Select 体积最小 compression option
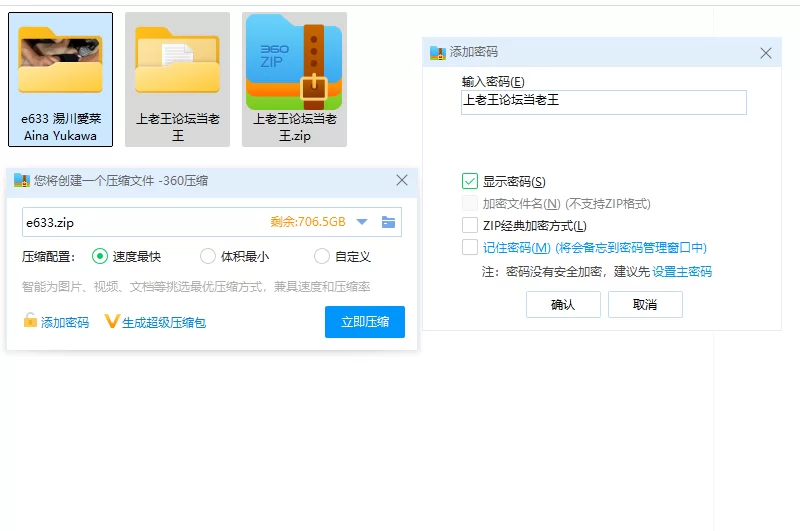This screenshot has width=800, height=531. tap(235, 256)
